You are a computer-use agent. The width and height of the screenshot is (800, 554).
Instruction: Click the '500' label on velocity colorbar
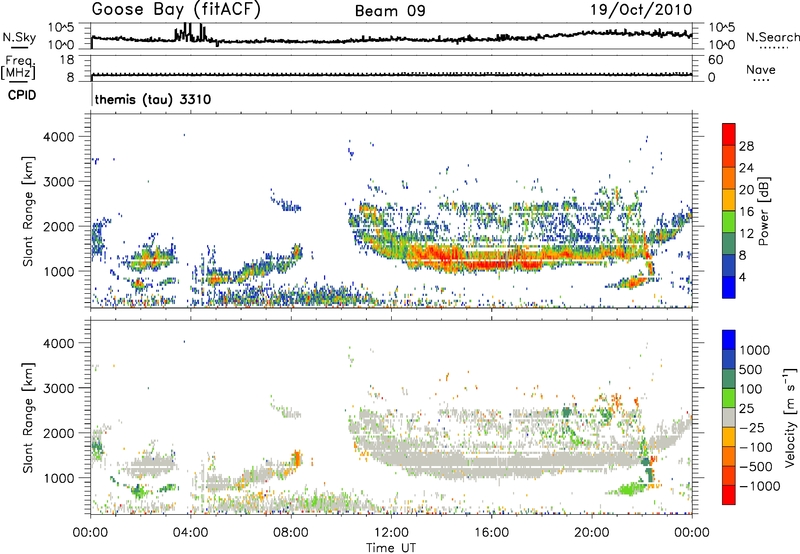[750, 369]
